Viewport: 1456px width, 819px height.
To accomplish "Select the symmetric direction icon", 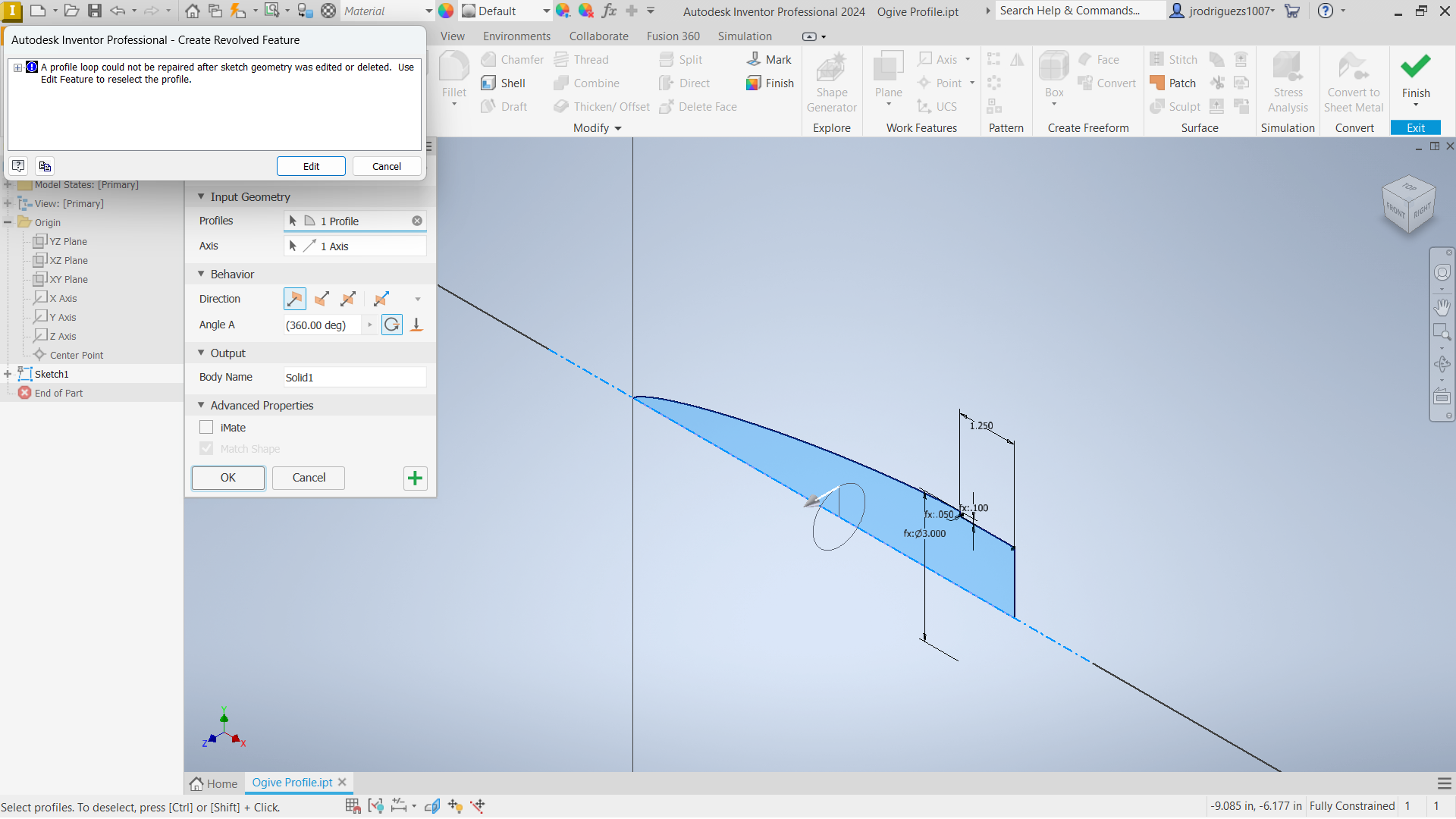I will click(x=348, y=299).
